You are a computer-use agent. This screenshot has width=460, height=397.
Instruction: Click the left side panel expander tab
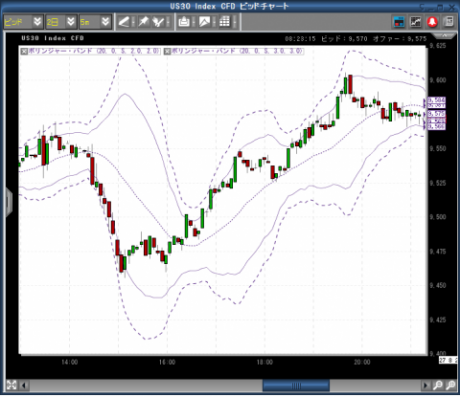[x=9, y=202]
